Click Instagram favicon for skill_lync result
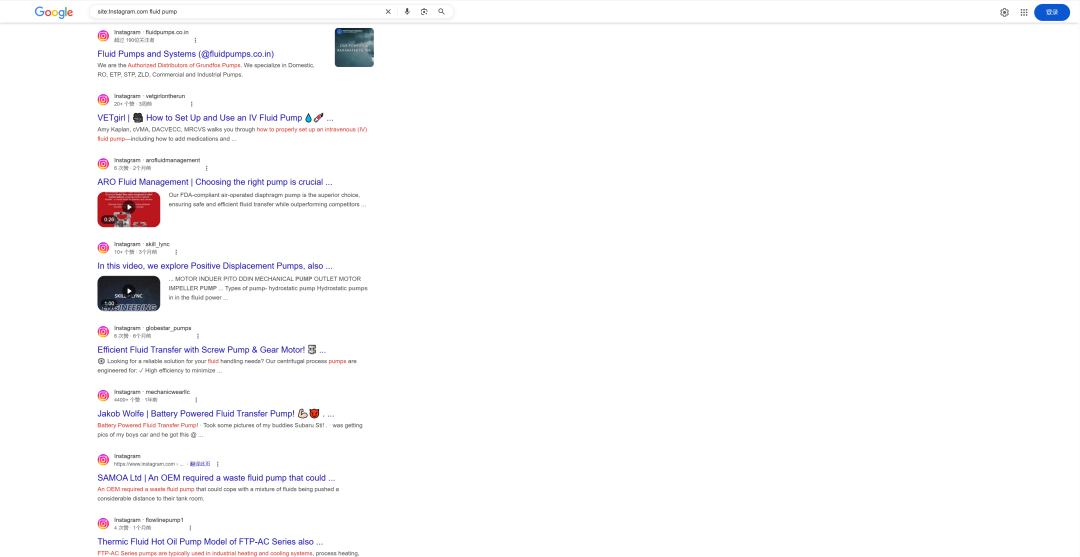 tap(103, 248)
